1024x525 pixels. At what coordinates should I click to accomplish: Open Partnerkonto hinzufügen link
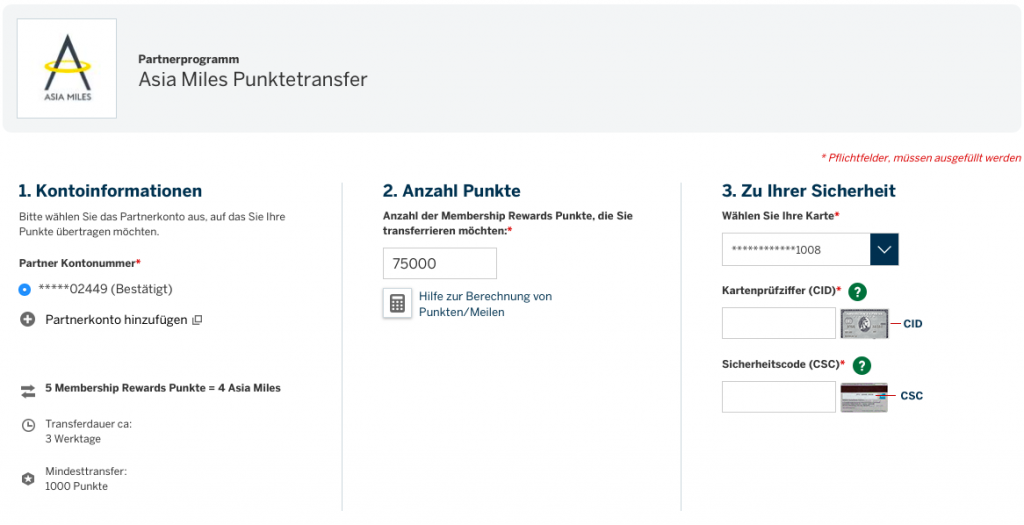click(116, 320)
